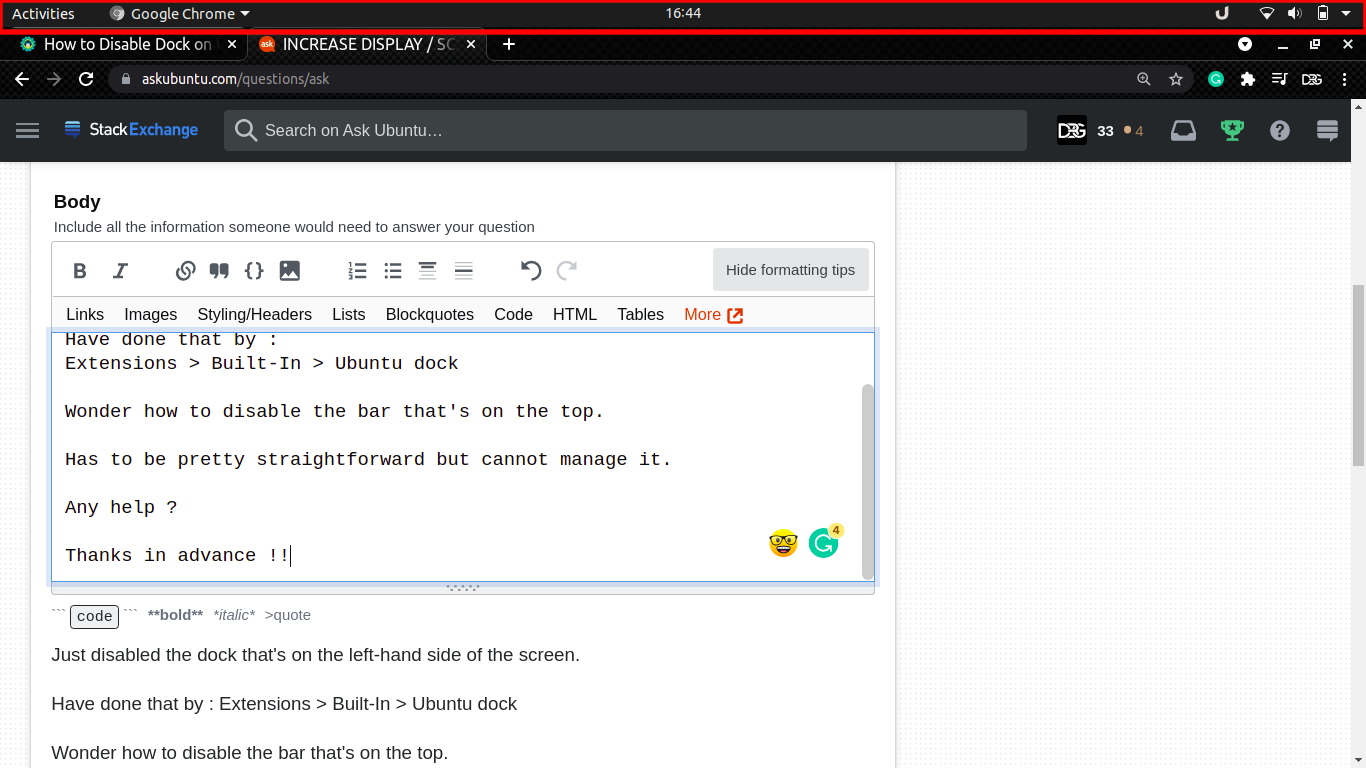Click the nerd-face emoji extension icon in the editor

tap(783, 543)
